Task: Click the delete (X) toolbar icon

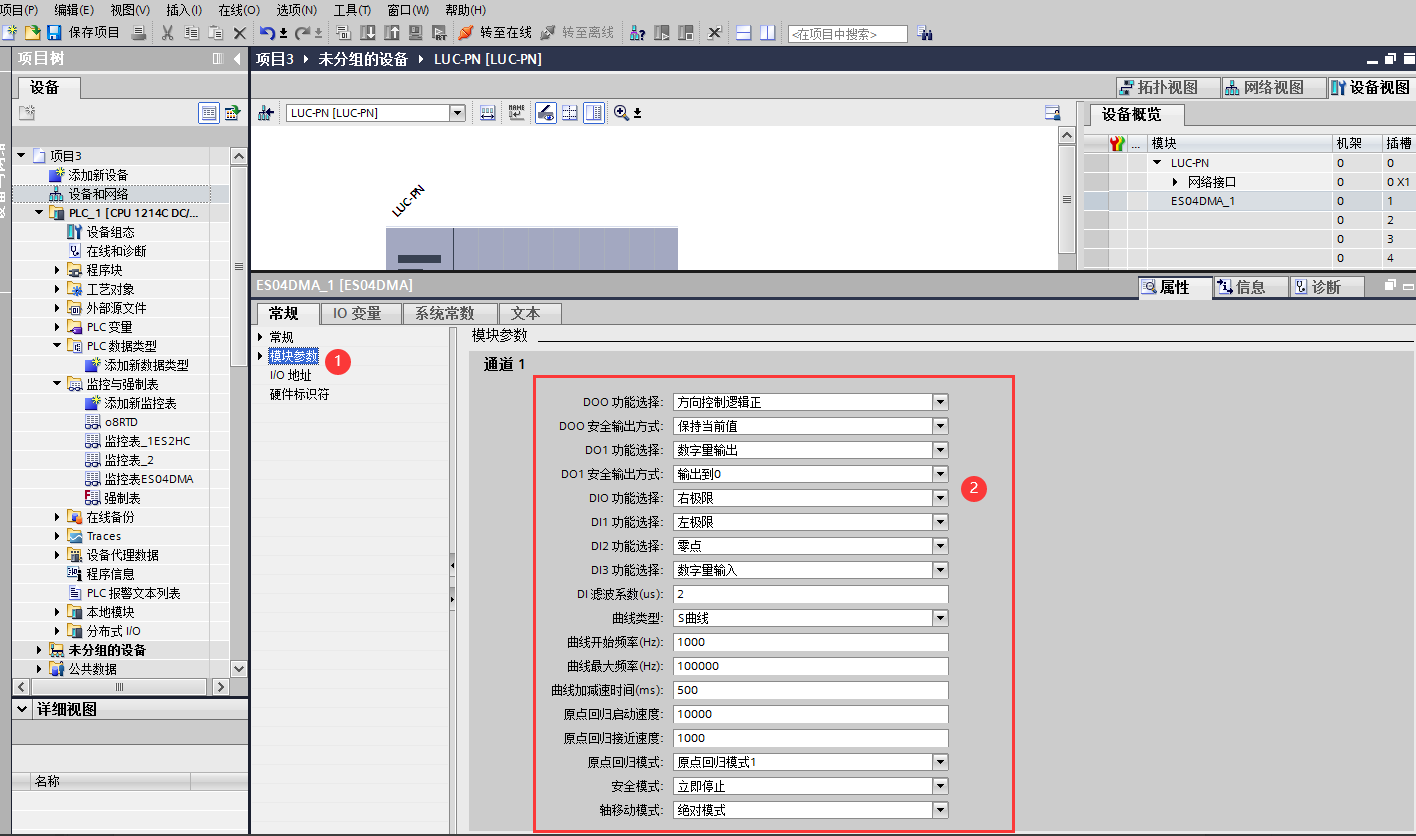Action: click(x=240, y=33)
